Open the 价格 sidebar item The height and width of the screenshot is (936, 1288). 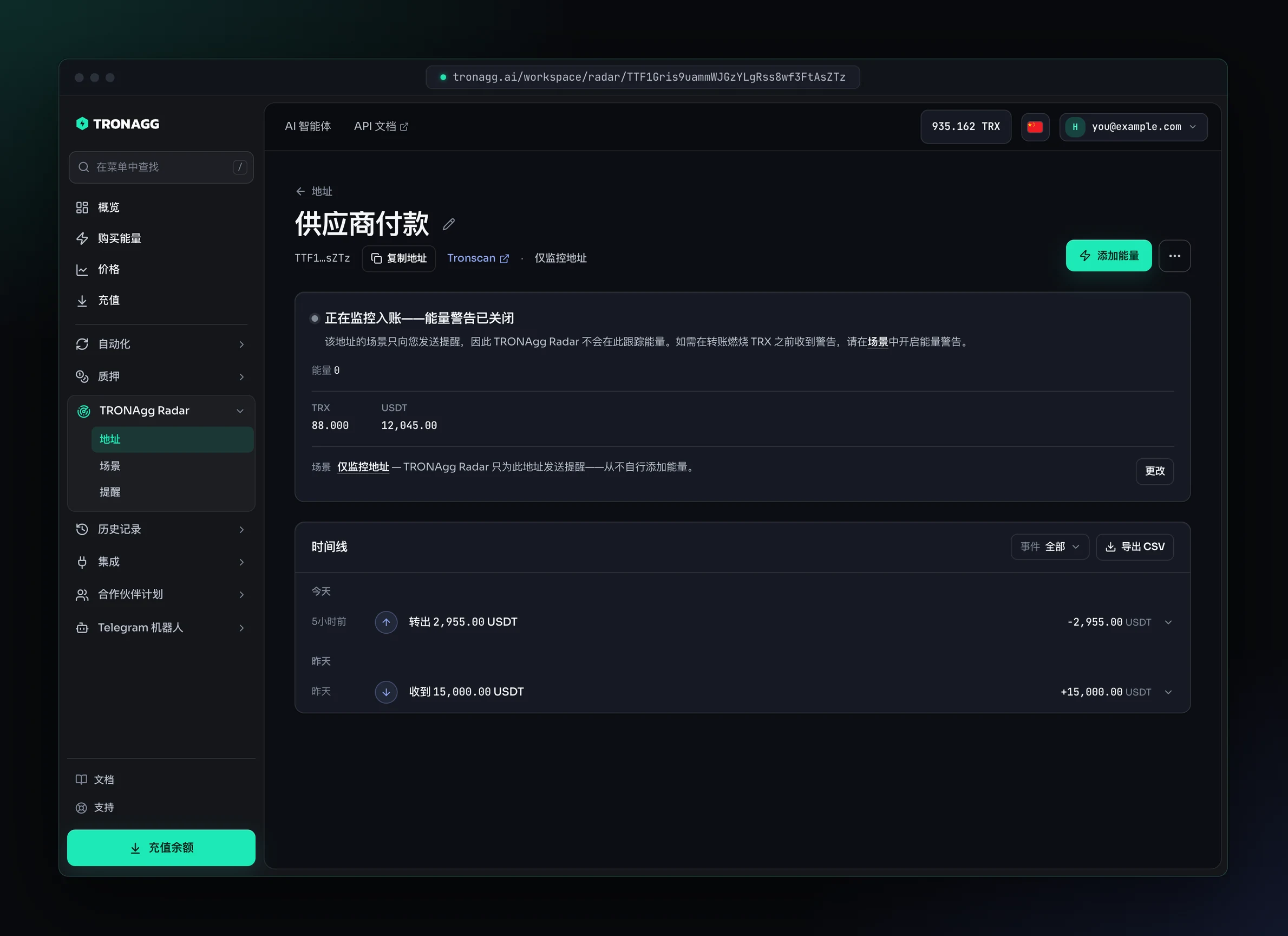(x=161, y=269)
